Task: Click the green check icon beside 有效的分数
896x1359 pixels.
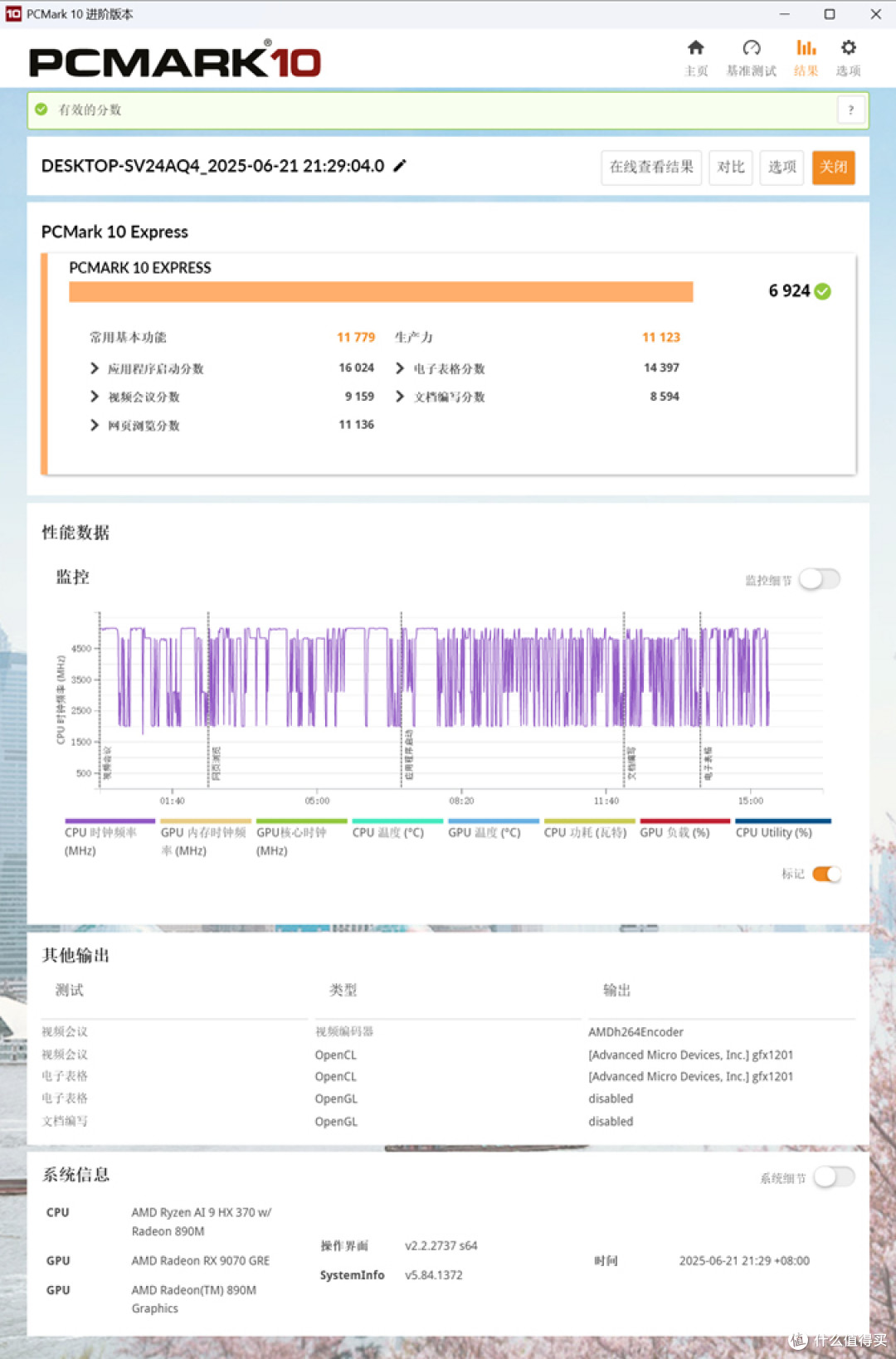Action: (41, 110)
